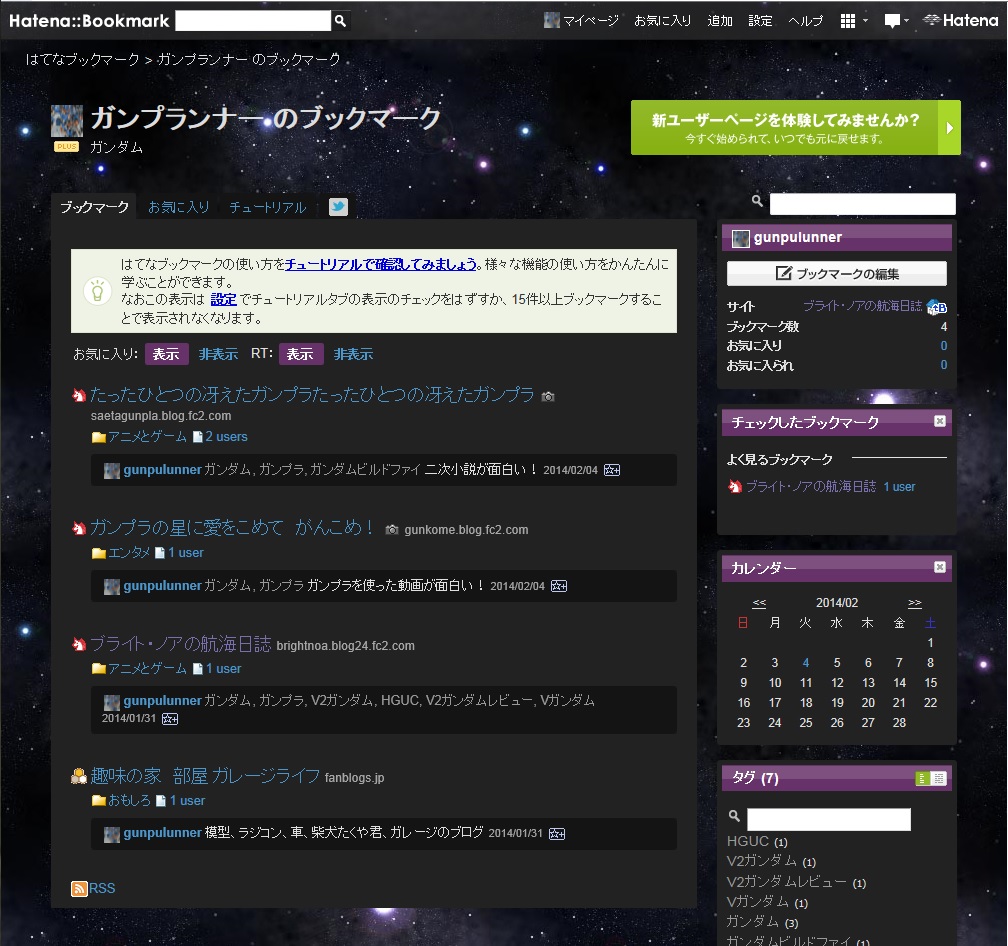Switch to the お気に入り tab
Screen dimensions: 1008x946
179,206
